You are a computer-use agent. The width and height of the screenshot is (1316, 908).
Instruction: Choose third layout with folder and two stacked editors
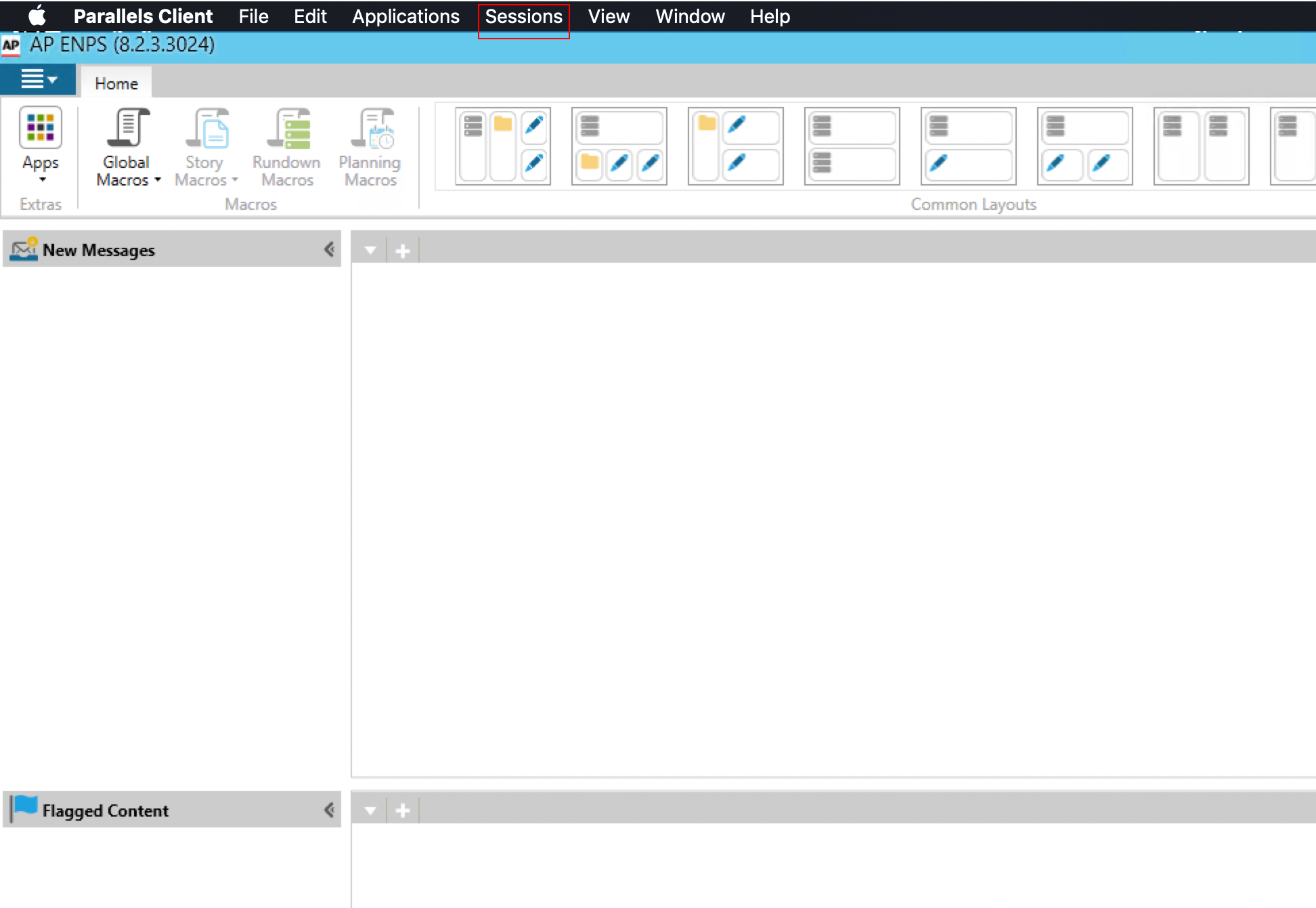pos(736,146)
